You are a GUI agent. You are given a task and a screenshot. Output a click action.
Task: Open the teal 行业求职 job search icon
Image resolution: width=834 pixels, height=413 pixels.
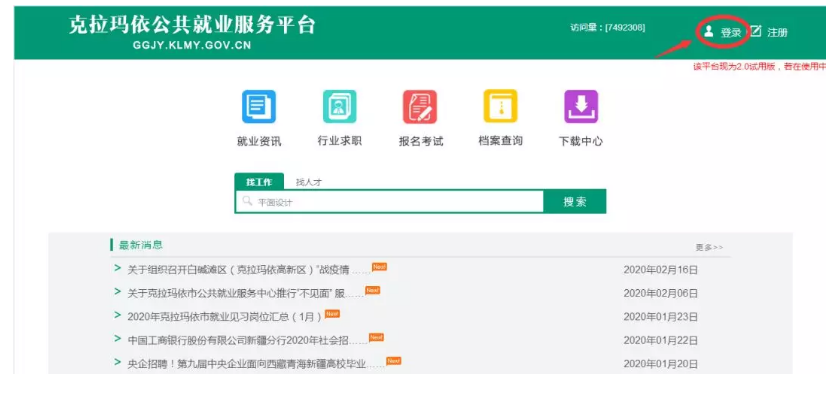[x=339, y=107]
